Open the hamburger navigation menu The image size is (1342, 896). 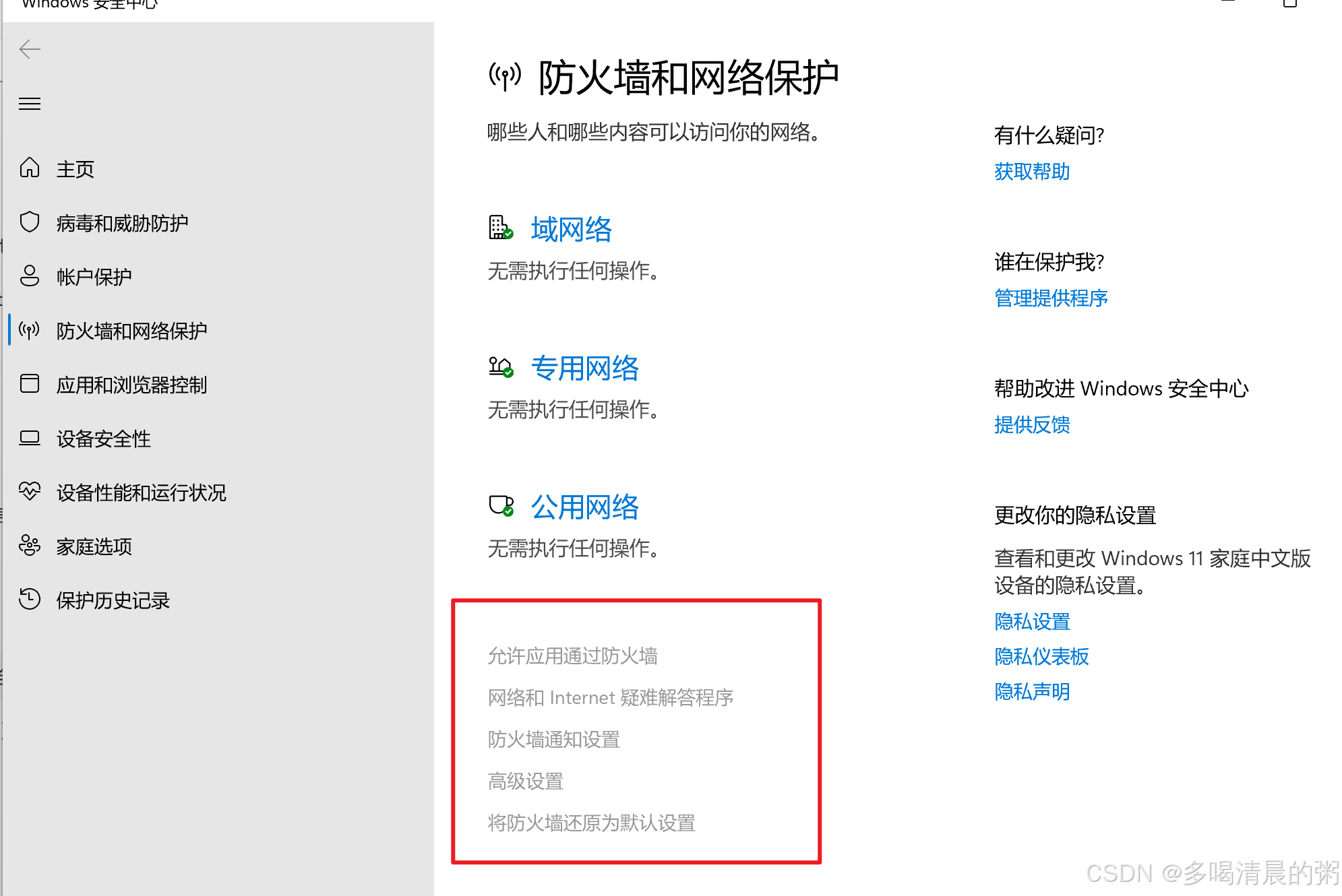30,104
